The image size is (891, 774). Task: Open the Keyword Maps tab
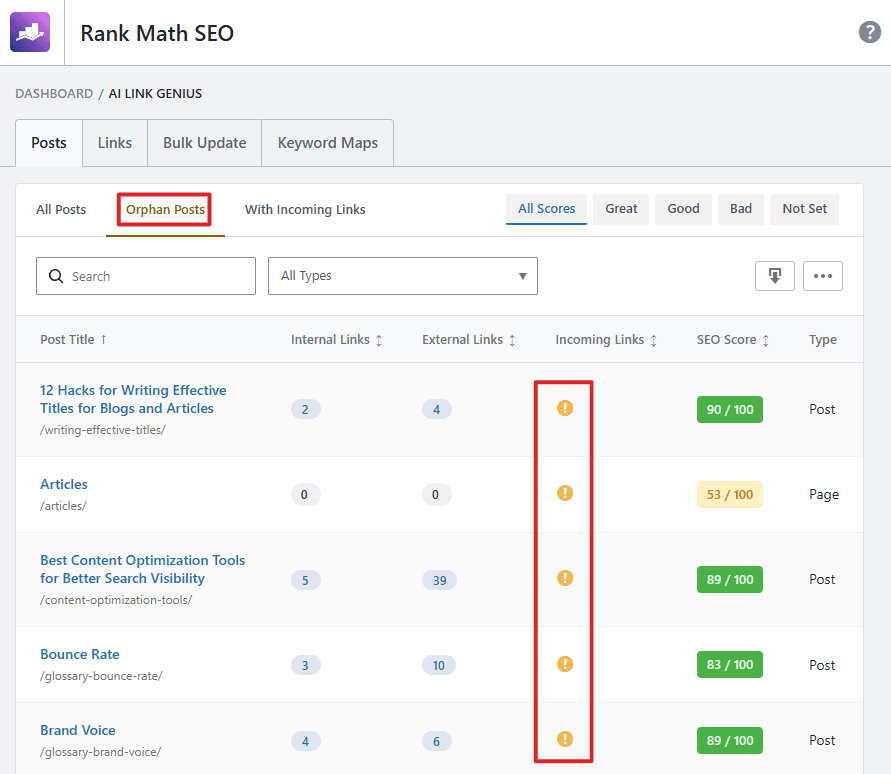point(327,143)
